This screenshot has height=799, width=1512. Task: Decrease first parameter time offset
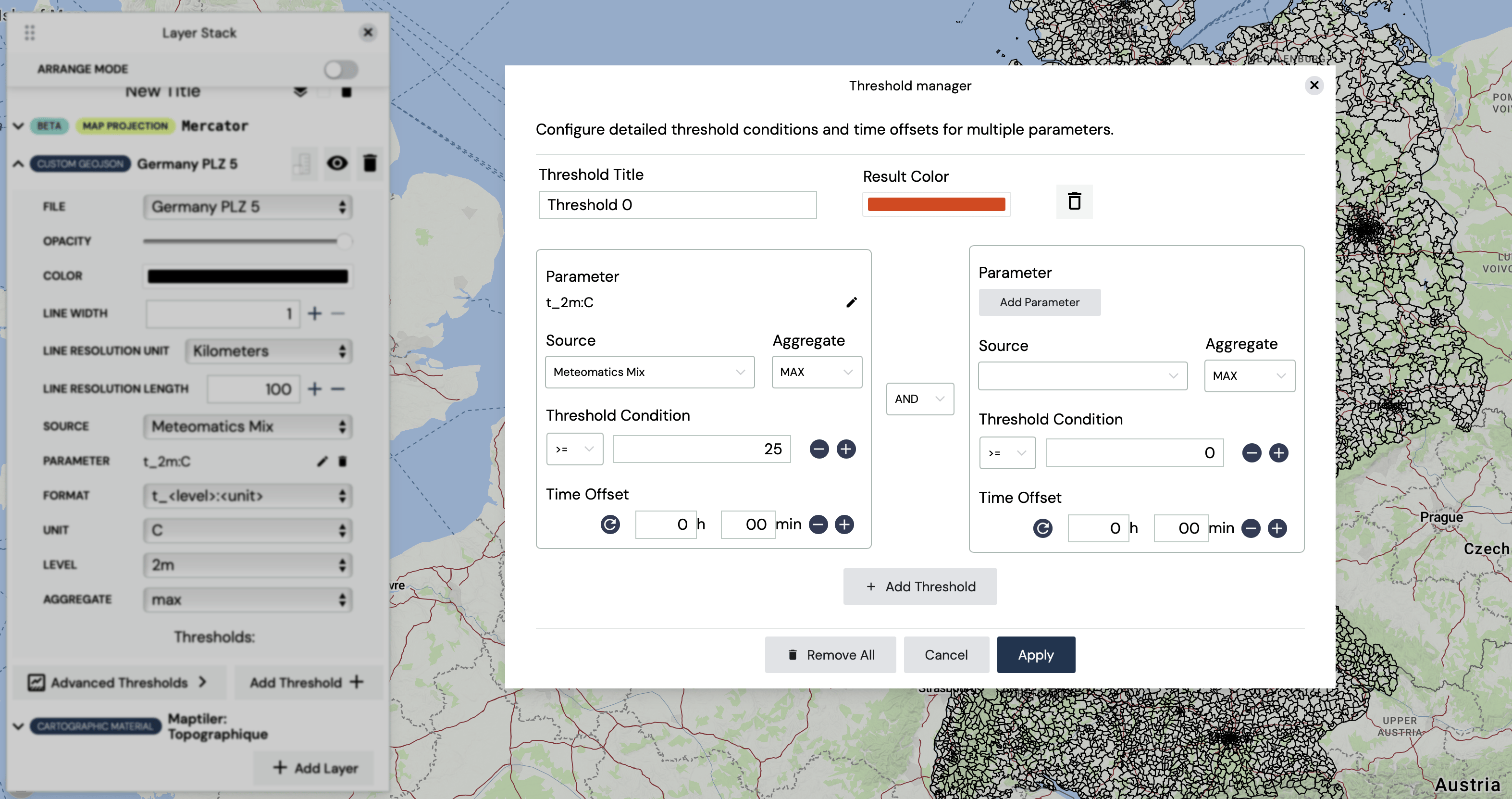pos(818,524)
